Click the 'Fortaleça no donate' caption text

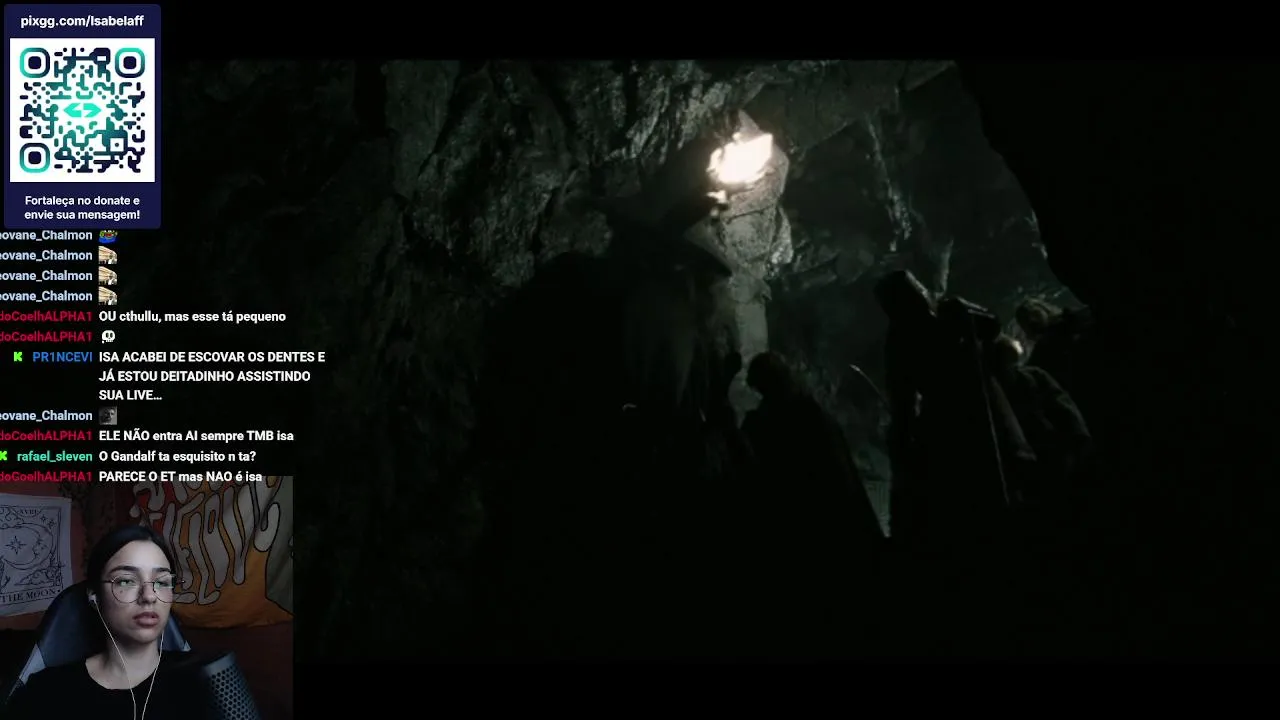tap(82, 207)
